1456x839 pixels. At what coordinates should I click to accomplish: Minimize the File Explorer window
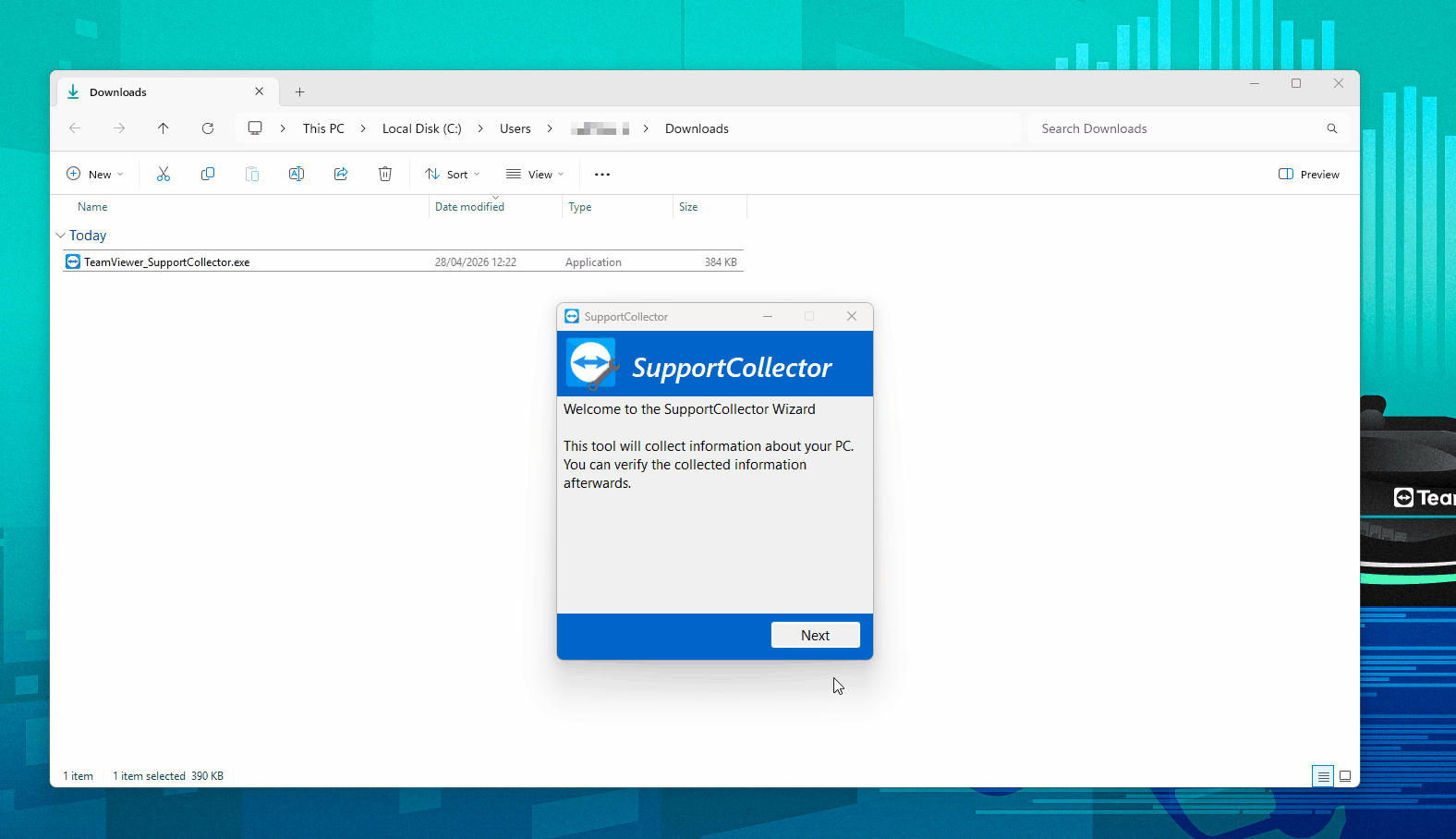coord(1255,83)
